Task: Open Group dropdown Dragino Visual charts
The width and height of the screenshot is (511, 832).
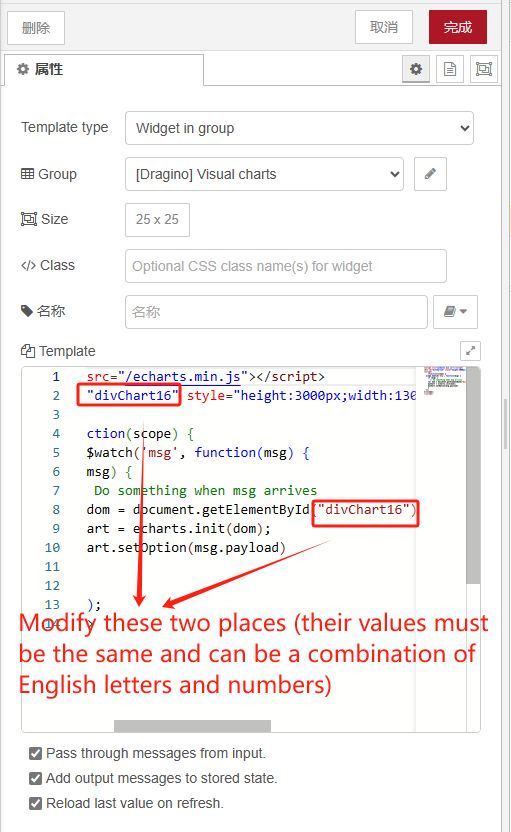Action: [264, 174]
